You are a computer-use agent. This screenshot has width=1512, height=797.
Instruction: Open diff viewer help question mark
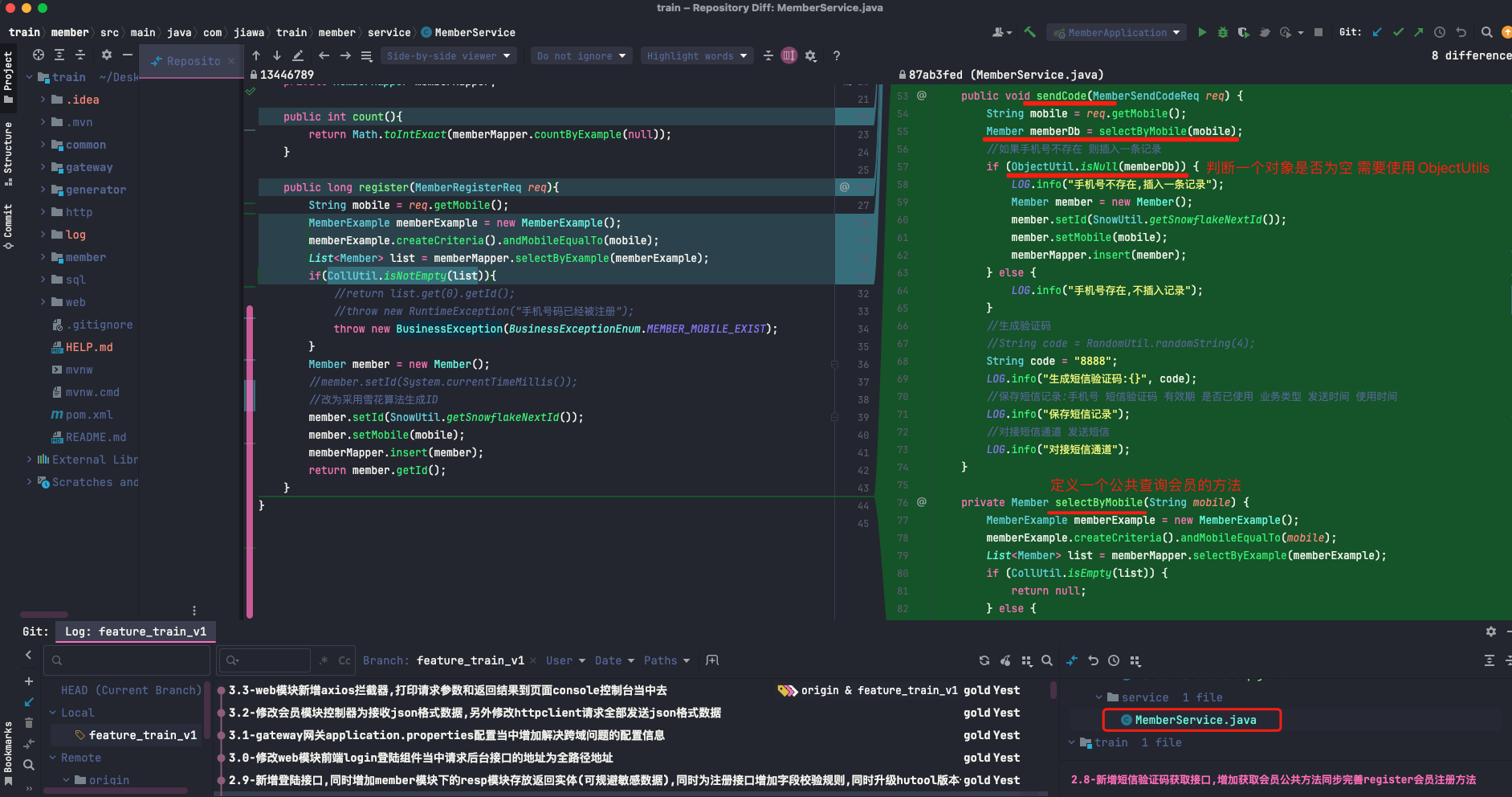click(x=837, y=55)
